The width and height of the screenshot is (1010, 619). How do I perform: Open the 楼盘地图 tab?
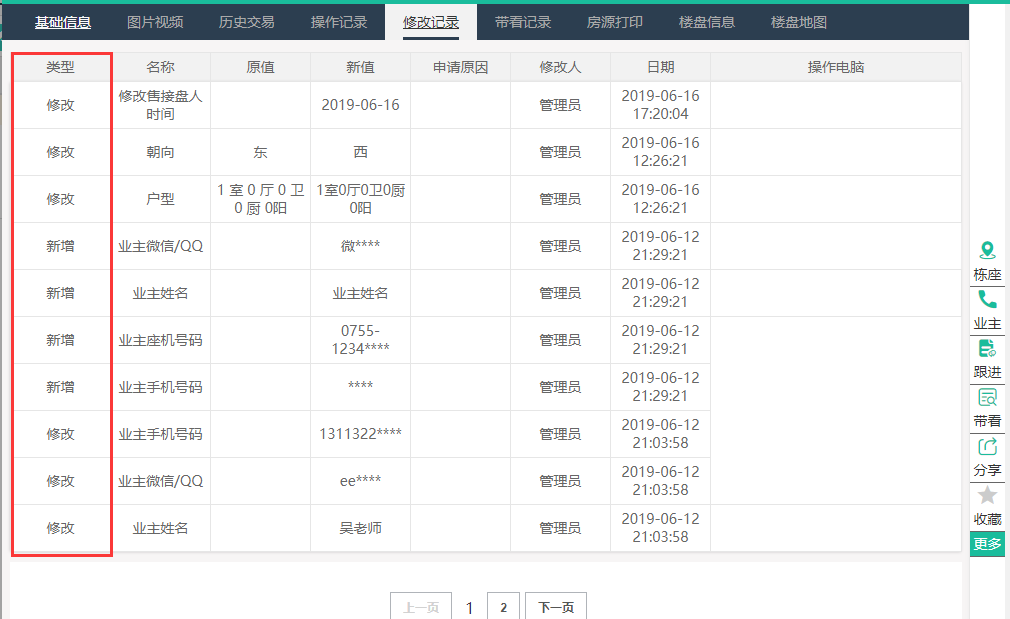coord(799,22)
